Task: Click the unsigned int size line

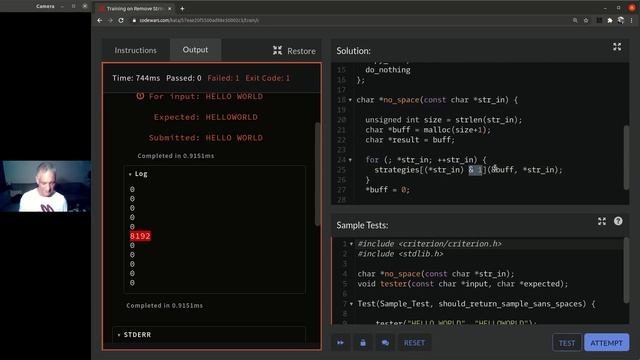Action: tap(443, 120)
